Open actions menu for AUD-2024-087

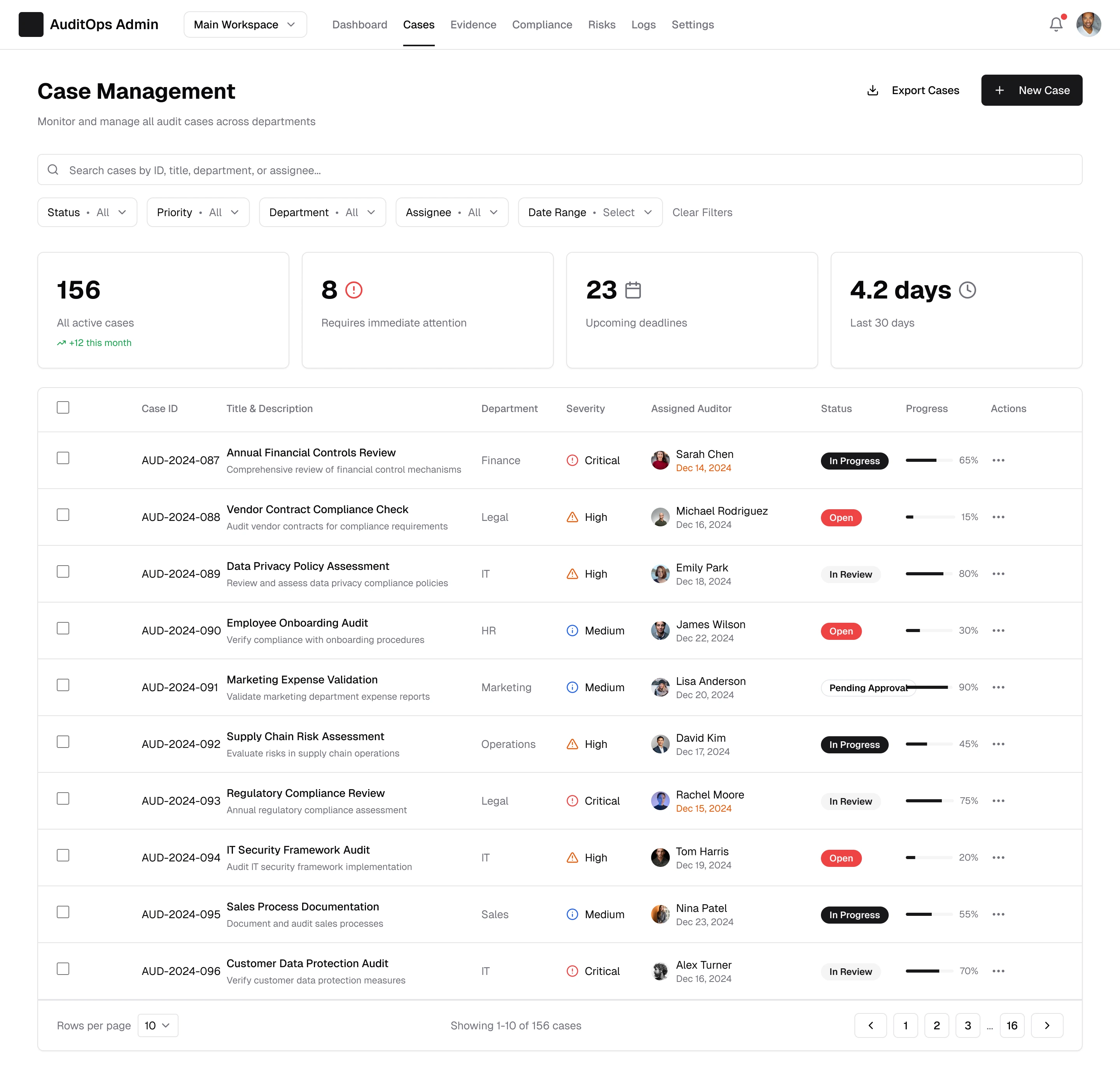tap(998, 460)
